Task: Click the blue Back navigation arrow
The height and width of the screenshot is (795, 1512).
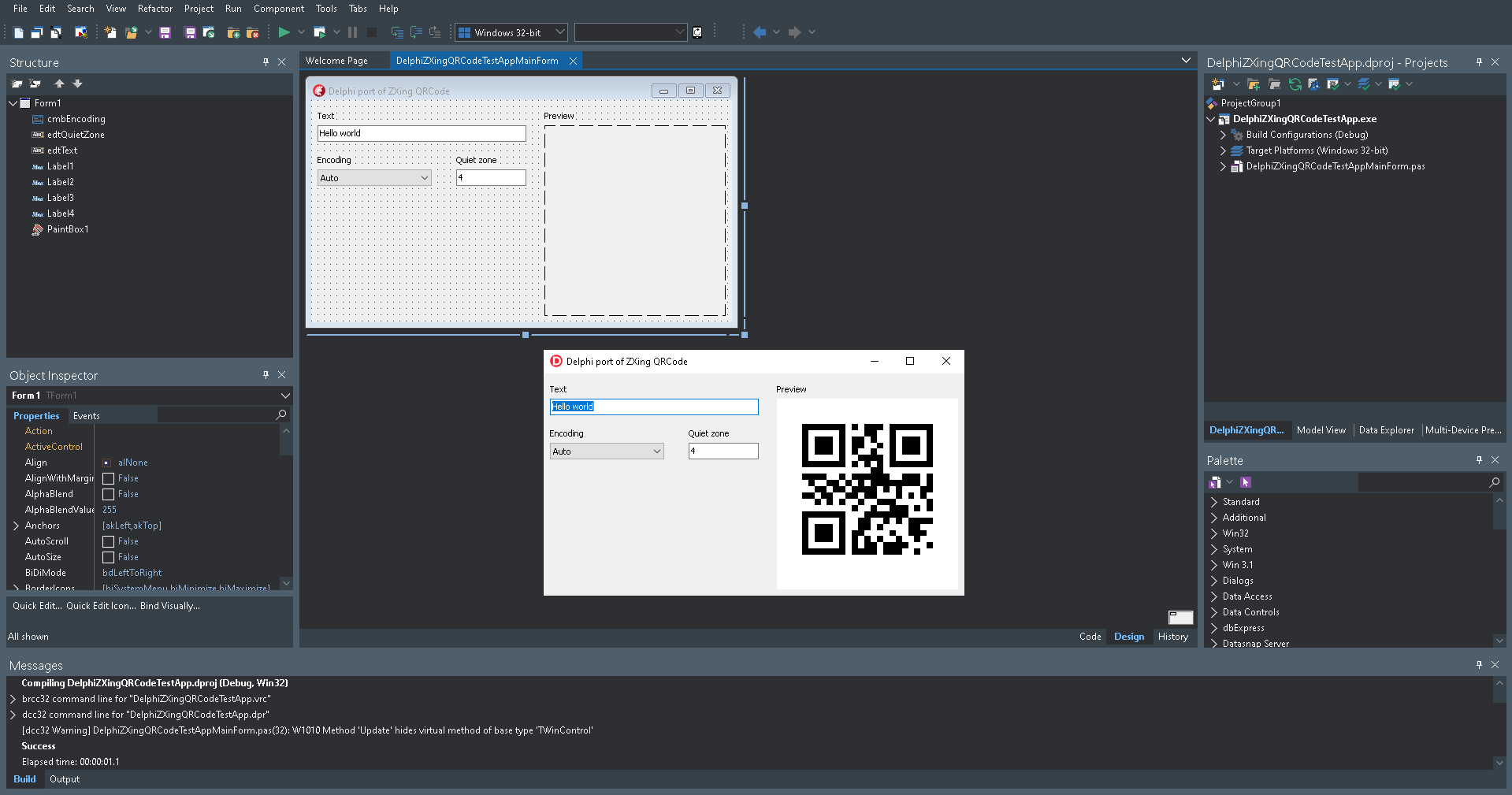Action: click(x=760, y=32)
